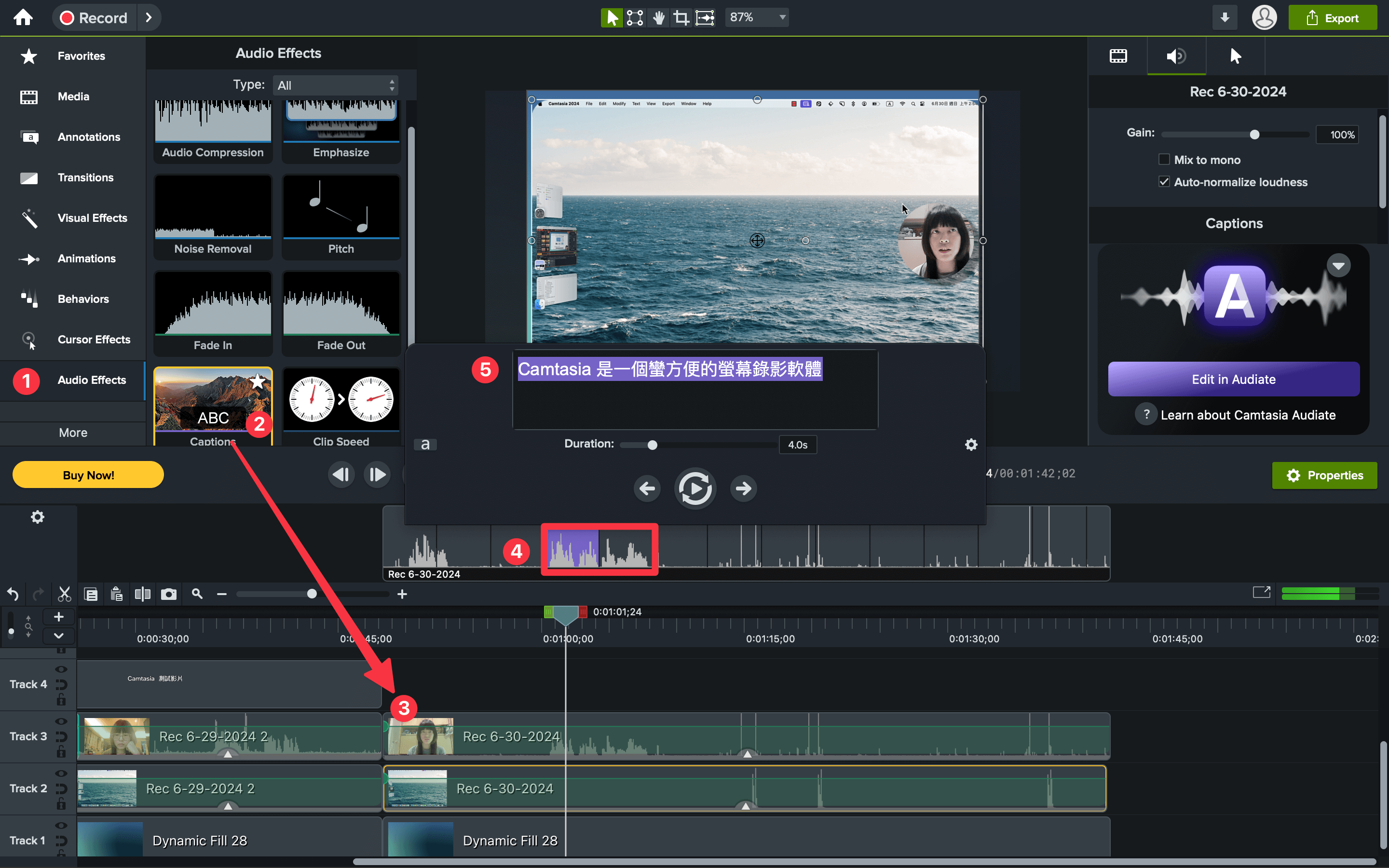The height and width of the screenshot is (868, 1389).
Task: Click the Export button
Action: (1332, 17)
